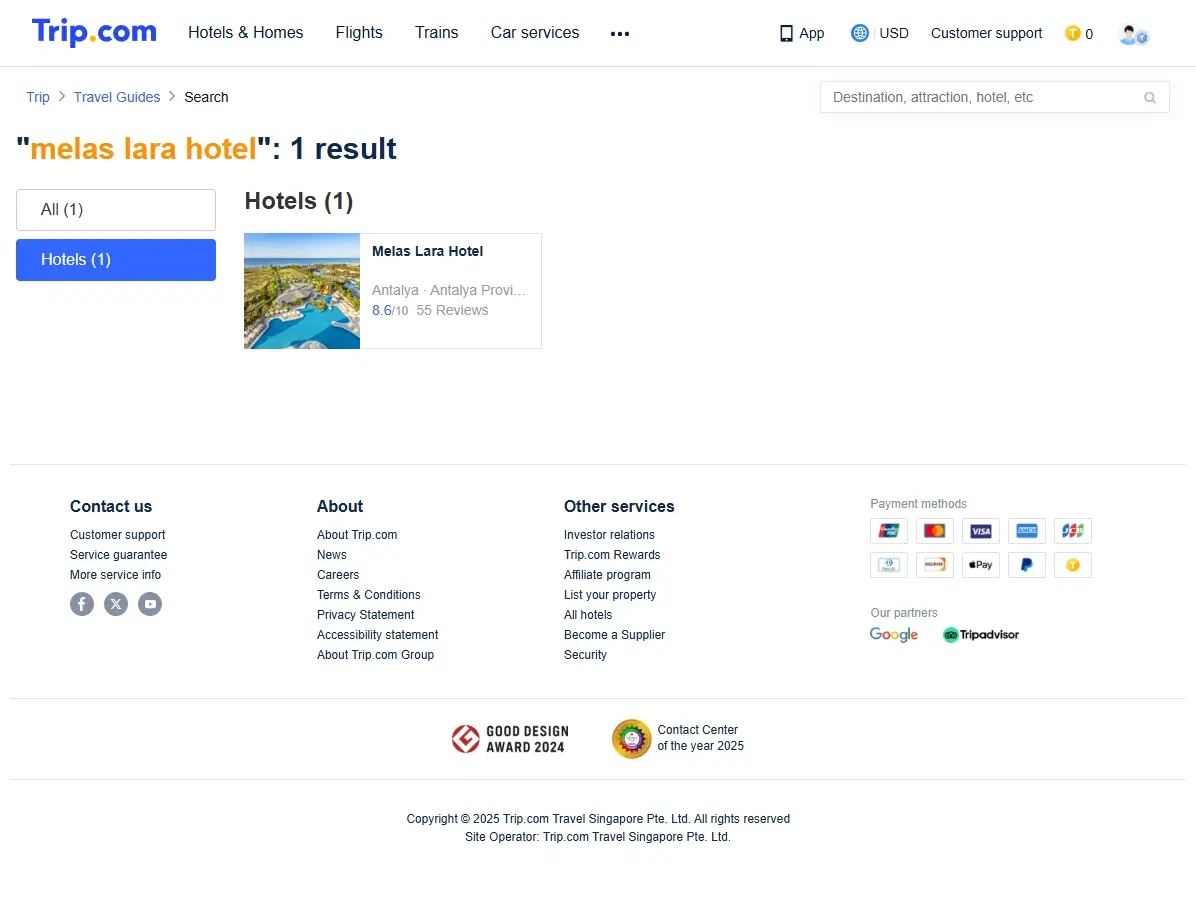
Task: Open the Hotels & Homes menu
Action: (x=246, y=33)
